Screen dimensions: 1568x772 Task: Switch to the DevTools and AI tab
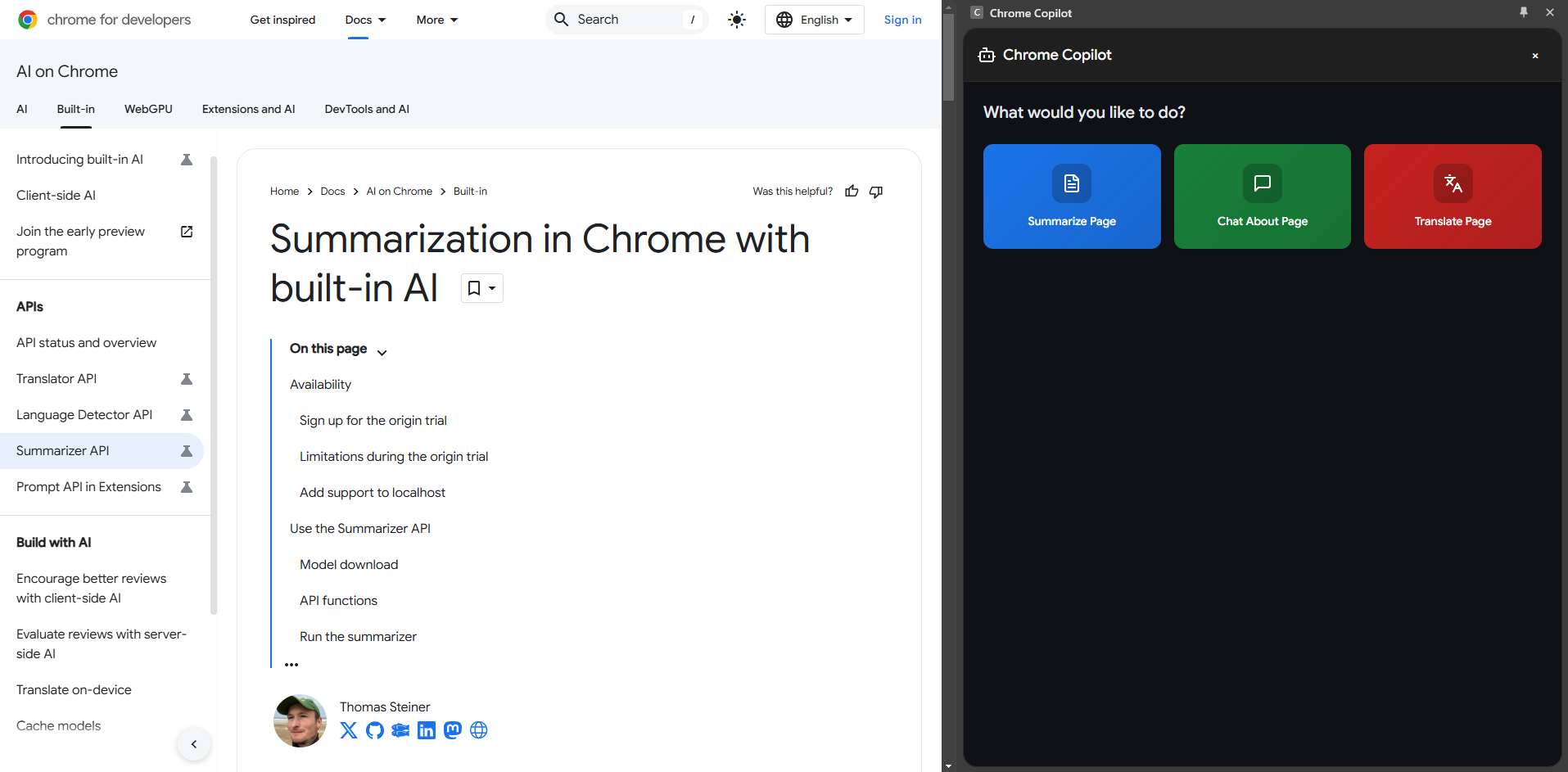pos(367,109)
